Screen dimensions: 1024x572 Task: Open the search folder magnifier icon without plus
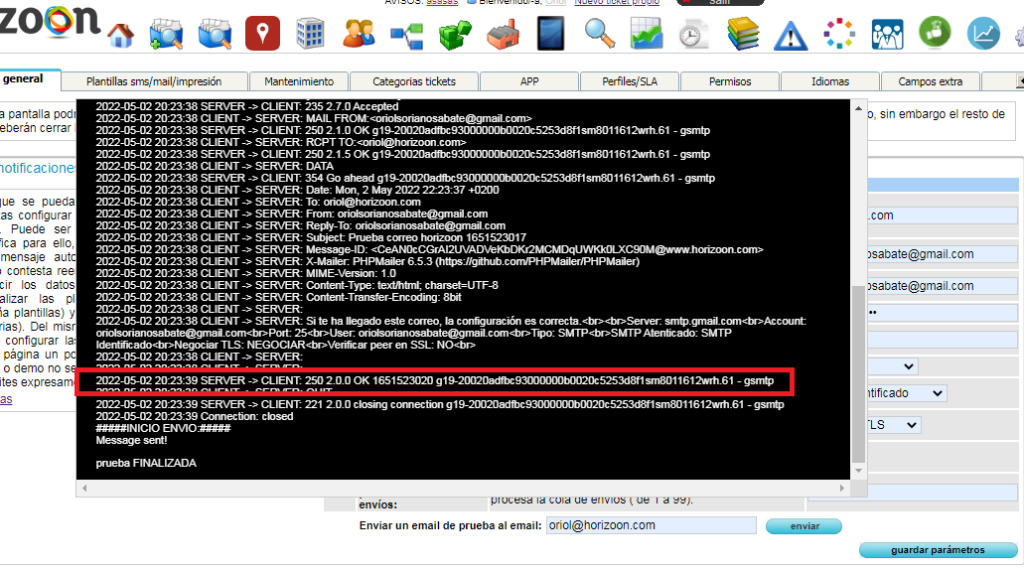(x=215, y=34)
